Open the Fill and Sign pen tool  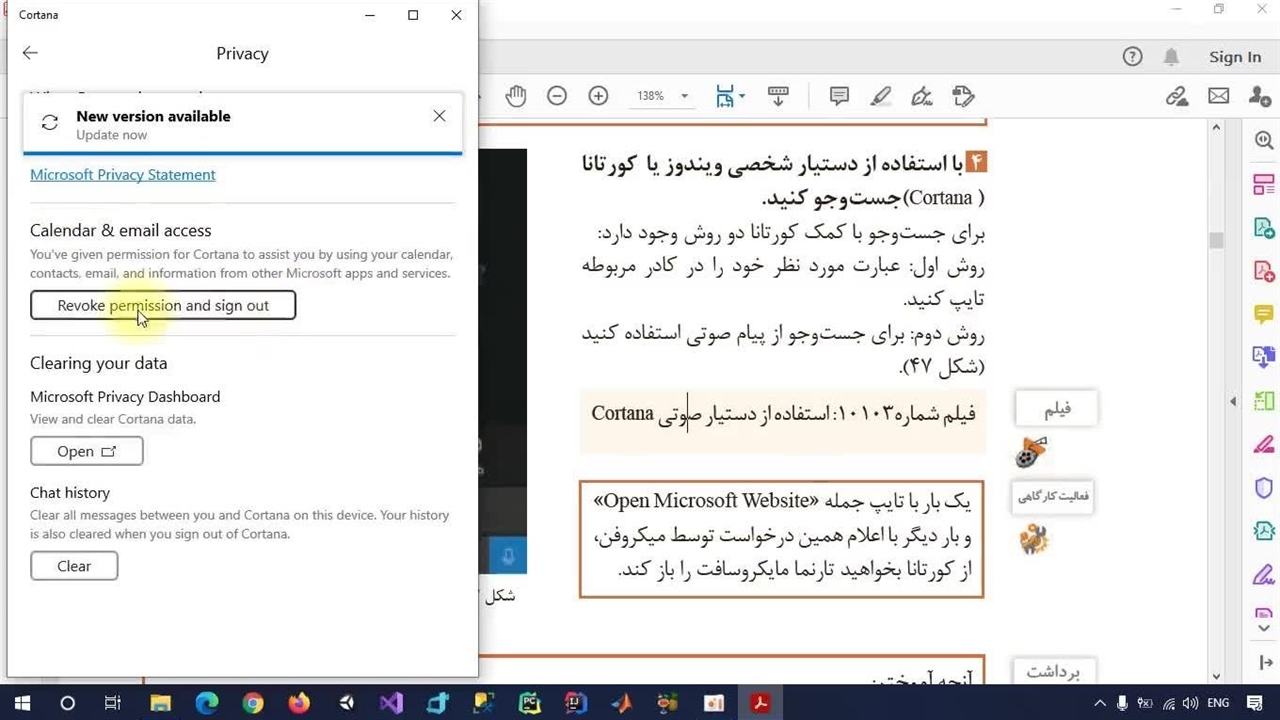[922, 96]
